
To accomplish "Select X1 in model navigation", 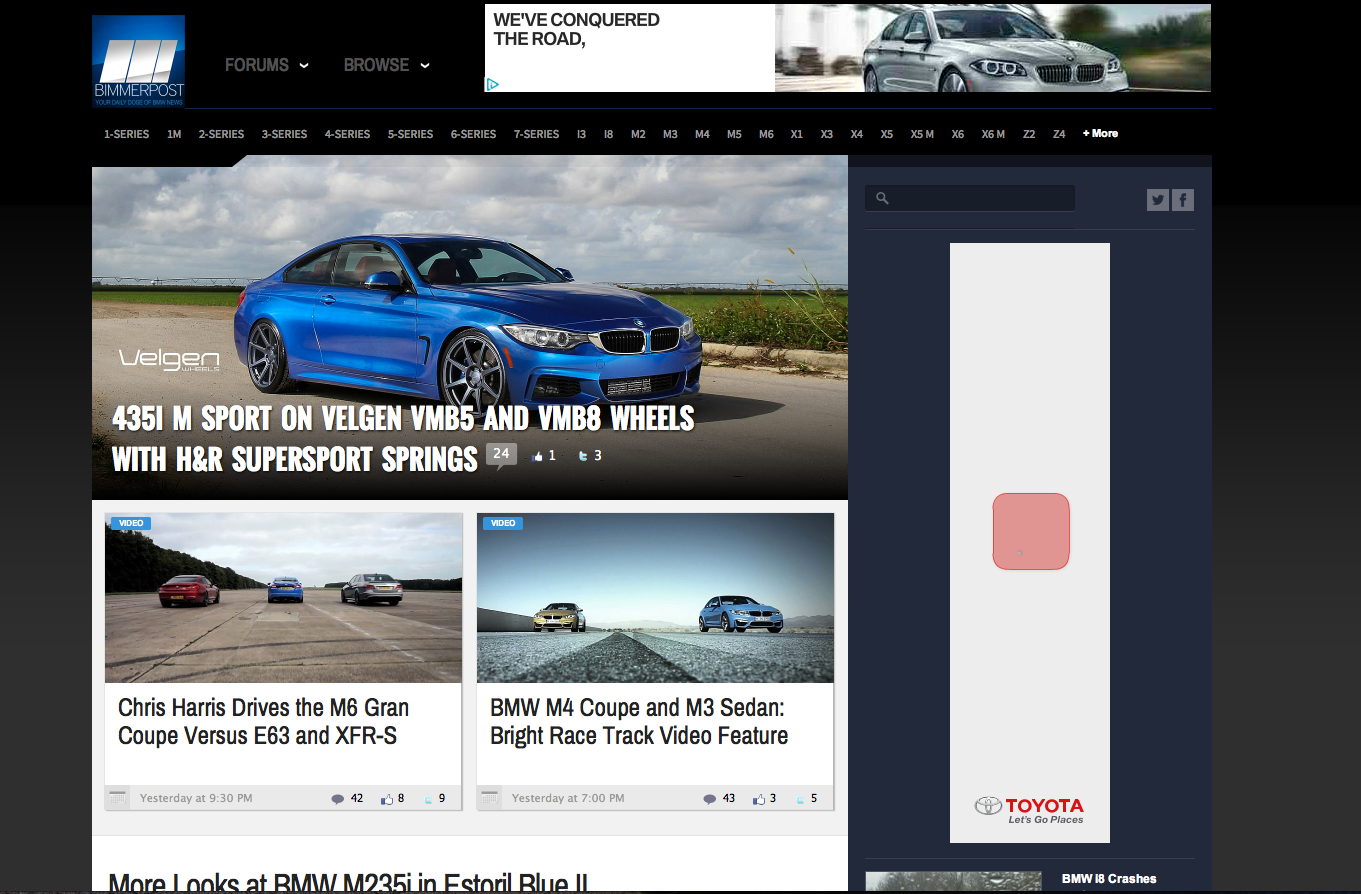I will click(x=796, y=134).
